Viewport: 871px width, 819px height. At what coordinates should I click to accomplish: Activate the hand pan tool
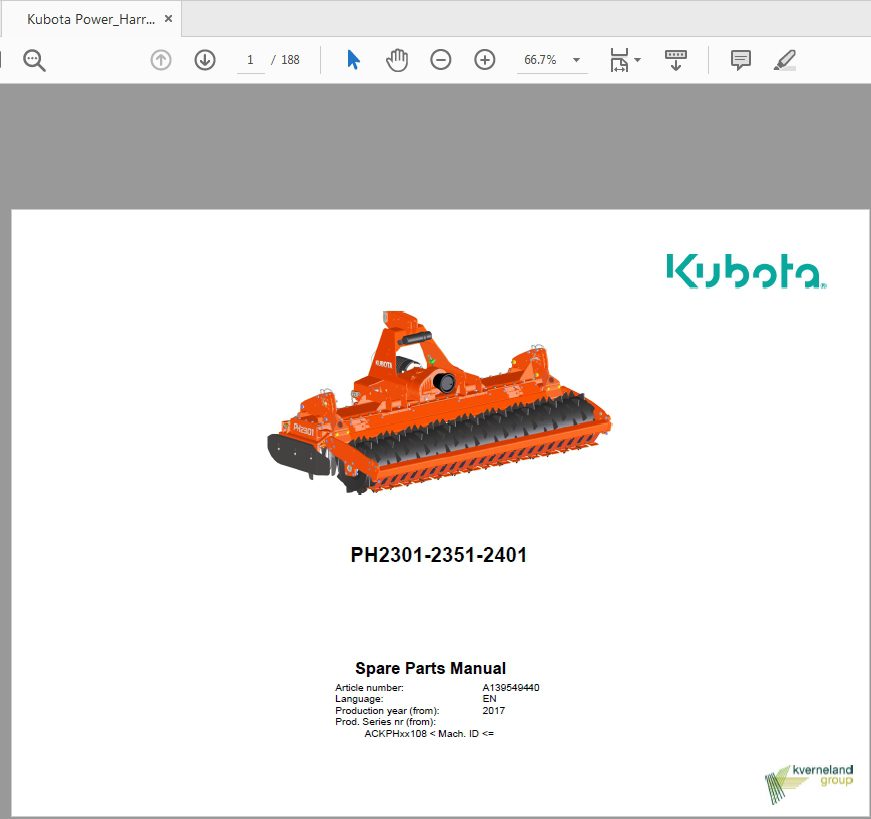click(397, 60)
